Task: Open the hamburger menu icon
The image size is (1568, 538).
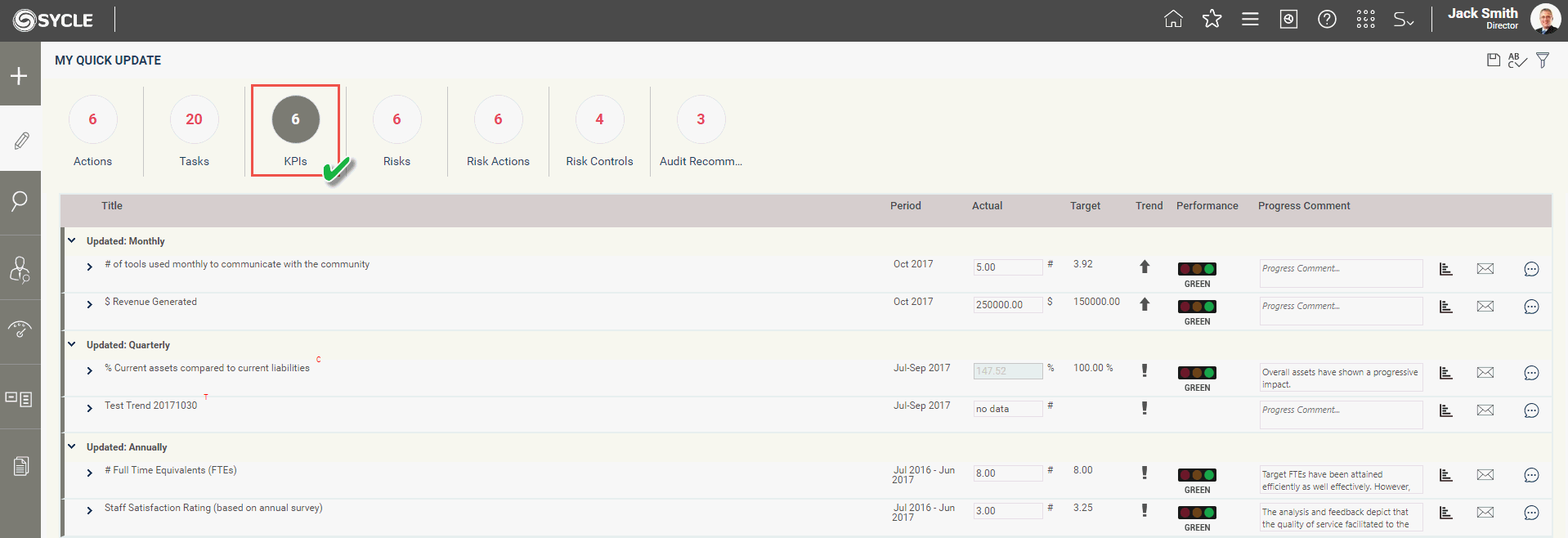Action: tap(1250, 19)
